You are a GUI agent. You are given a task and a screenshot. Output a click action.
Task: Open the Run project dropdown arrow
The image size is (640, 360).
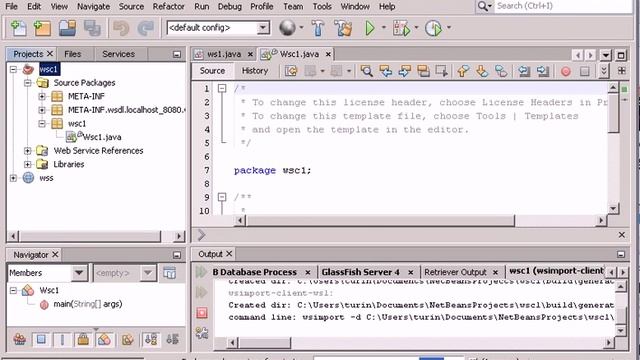click(x=384, y=28)
